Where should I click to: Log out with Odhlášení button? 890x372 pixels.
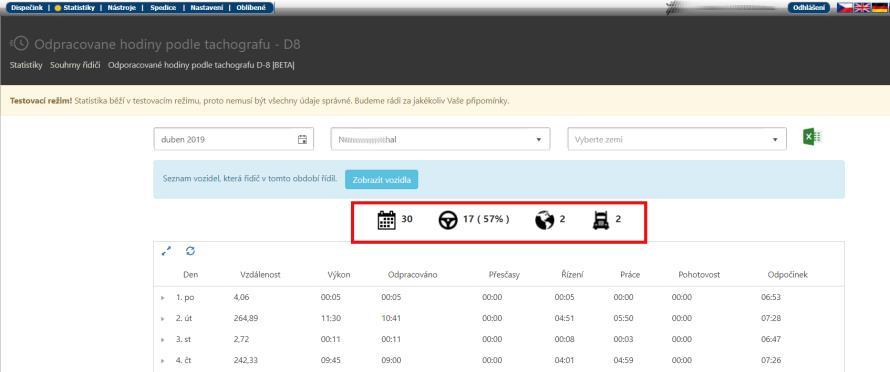[x=808, y=7]
